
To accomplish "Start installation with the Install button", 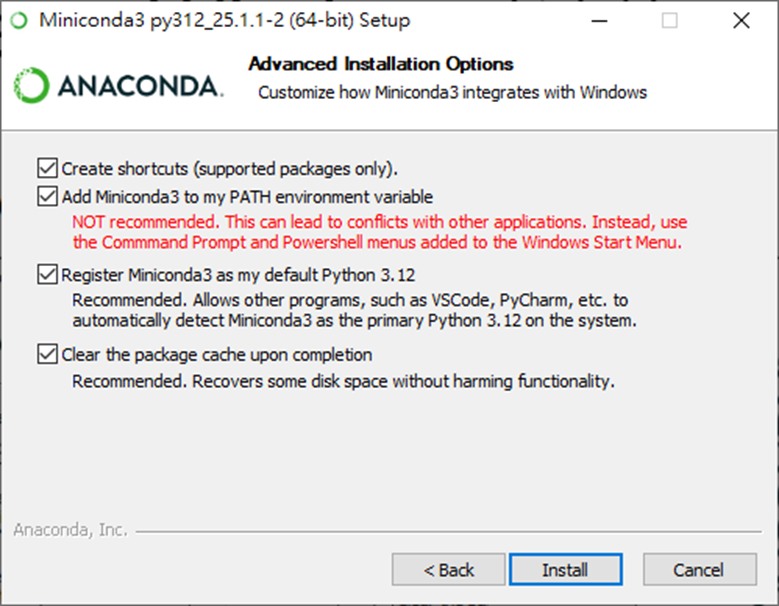I will click(565, 570).
